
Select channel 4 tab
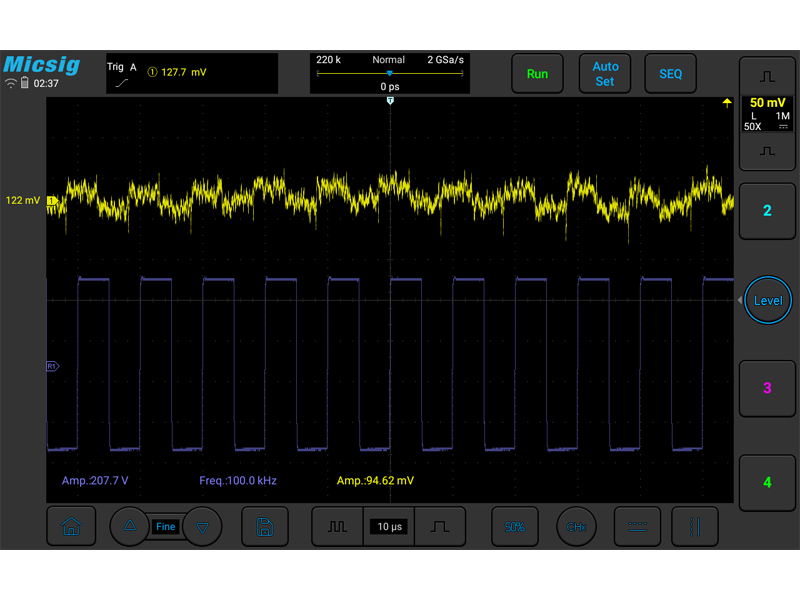pos(767,483)
